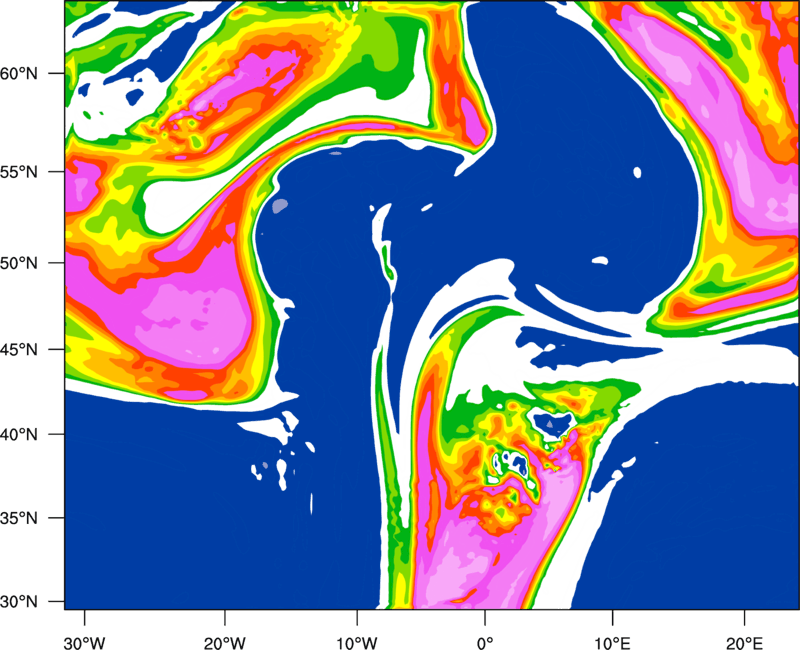This screenshot has height=650, width=800.
Task: Click the 30°N latitude axis label
Action: 19,602
